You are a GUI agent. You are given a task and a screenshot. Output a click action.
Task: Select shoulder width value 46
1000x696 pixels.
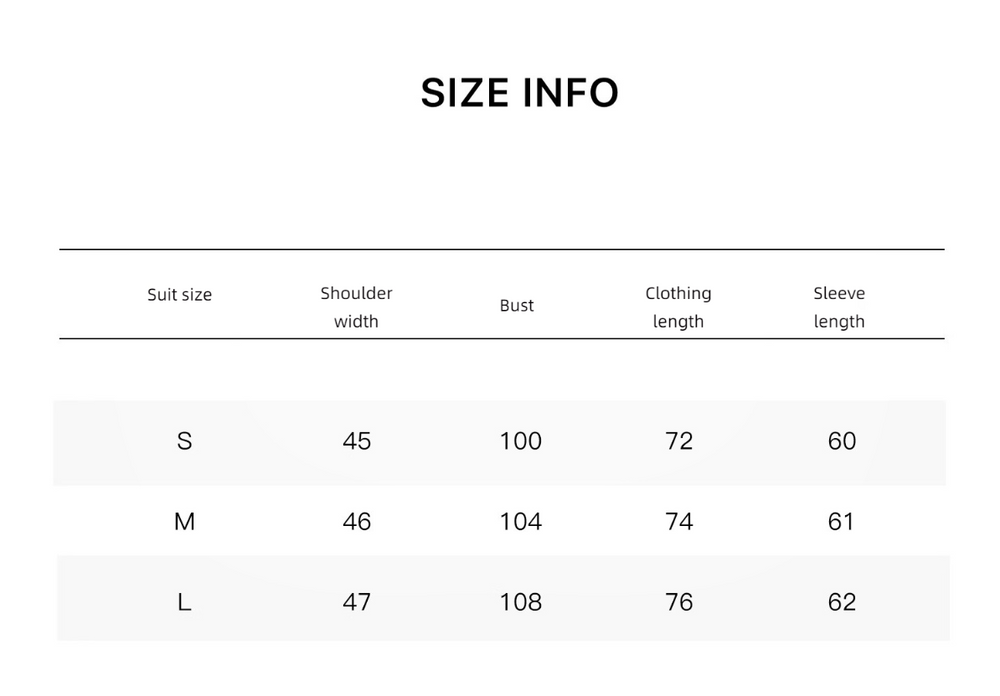click(357, 522)
